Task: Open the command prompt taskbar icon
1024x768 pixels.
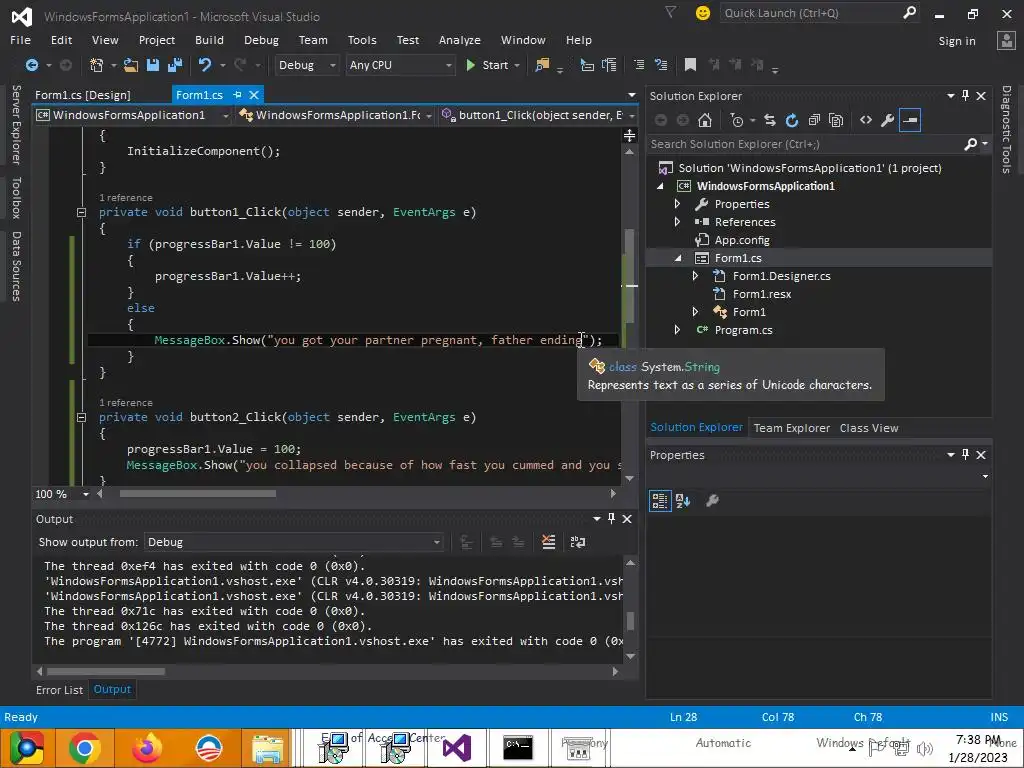Action: [518, 748]
